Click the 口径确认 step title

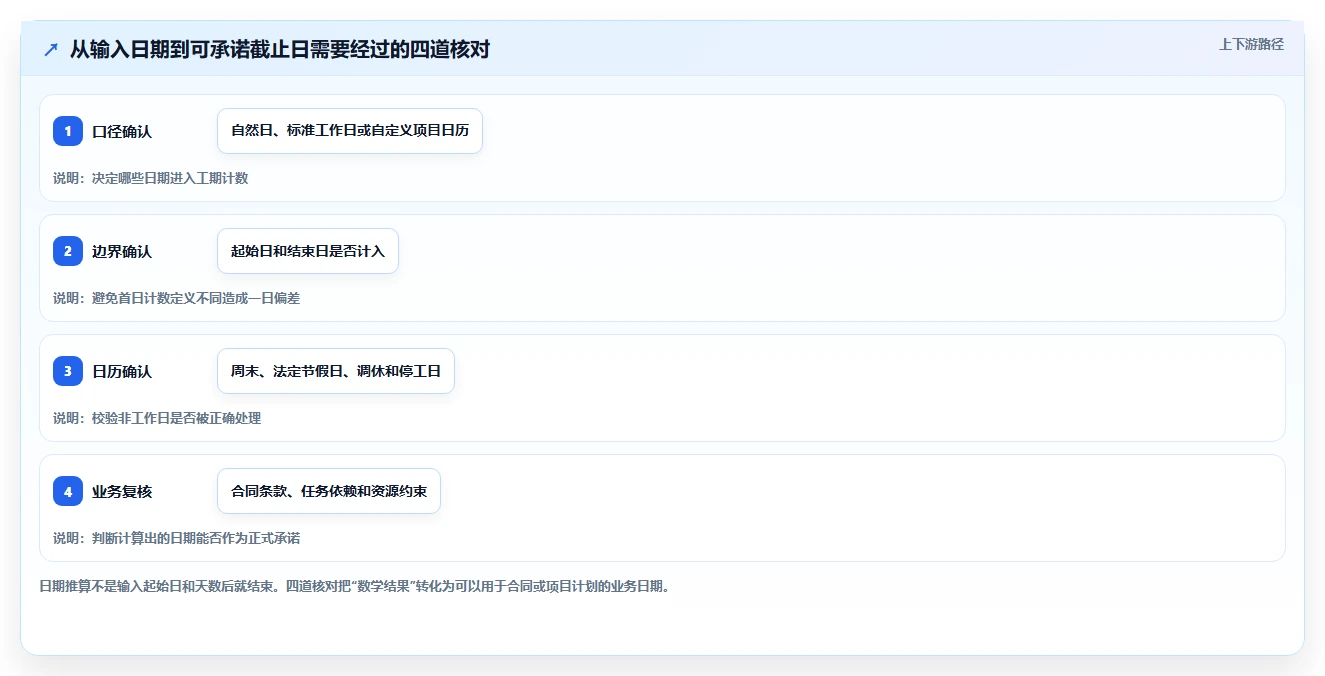click(122, 131)
